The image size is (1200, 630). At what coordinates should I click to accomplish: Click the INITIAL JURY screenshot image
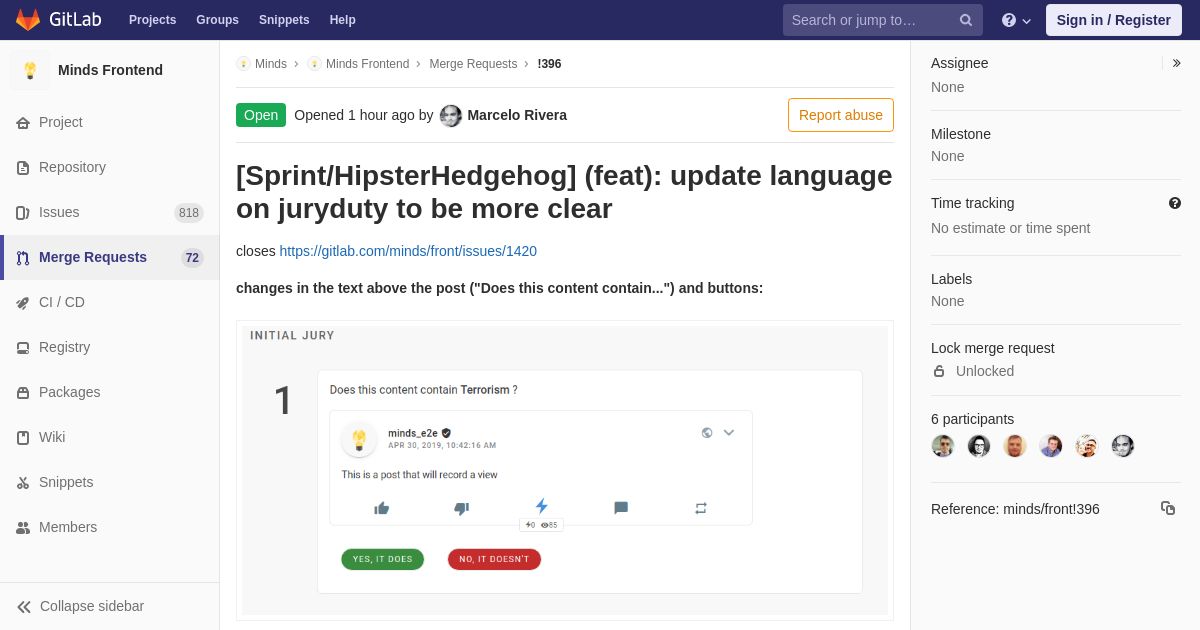coord(565,471)
